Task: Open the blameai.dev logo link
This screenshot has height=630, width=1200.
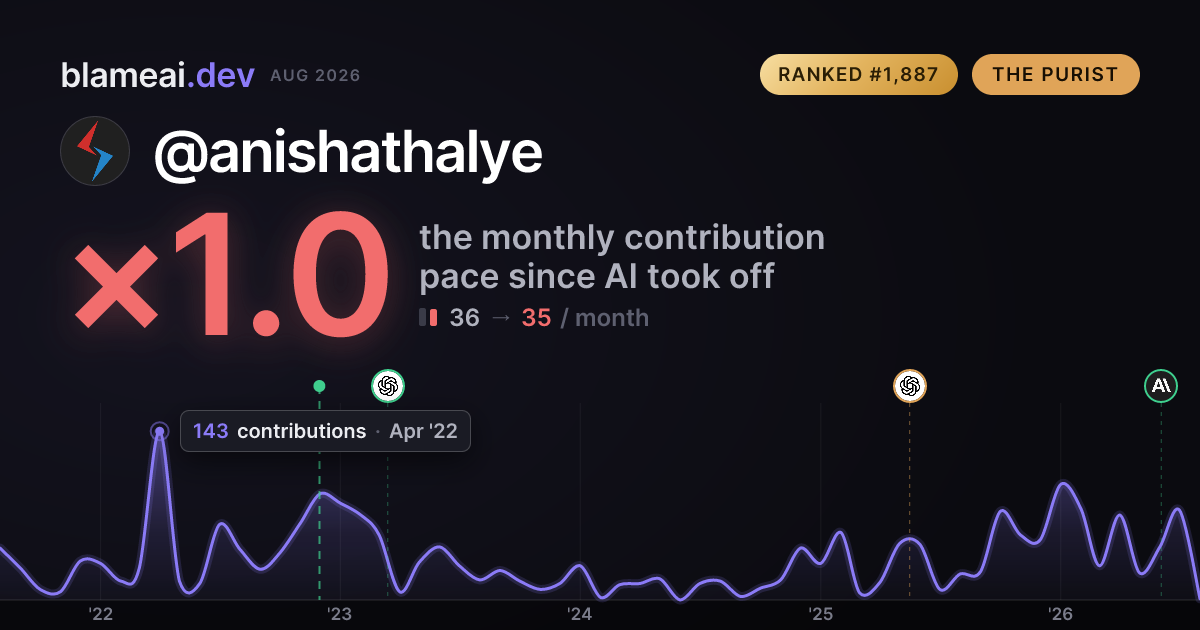Action: pyautogui.click(x=158, y=75)
